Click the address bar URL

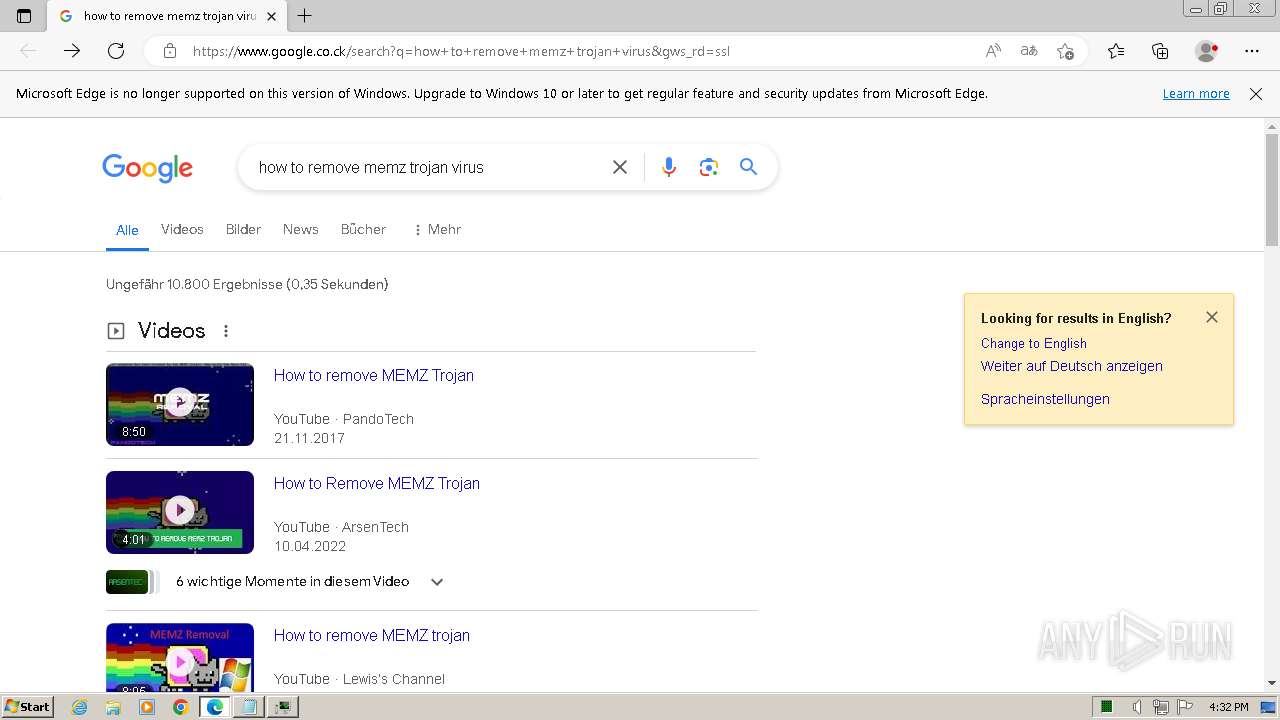tap(461, 51)
